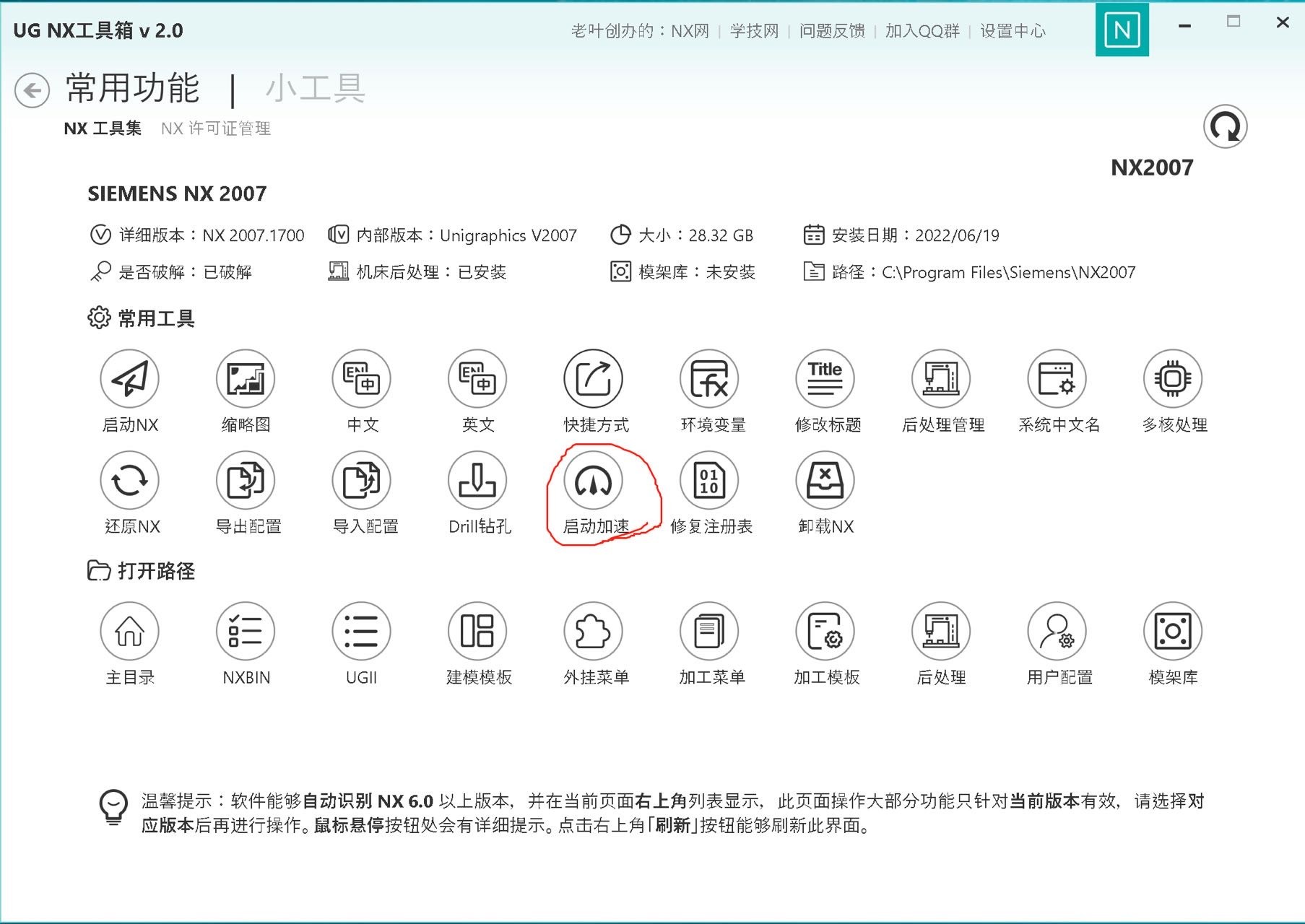
Task: Select the NX2007 version list entry
Action: 1152,167
